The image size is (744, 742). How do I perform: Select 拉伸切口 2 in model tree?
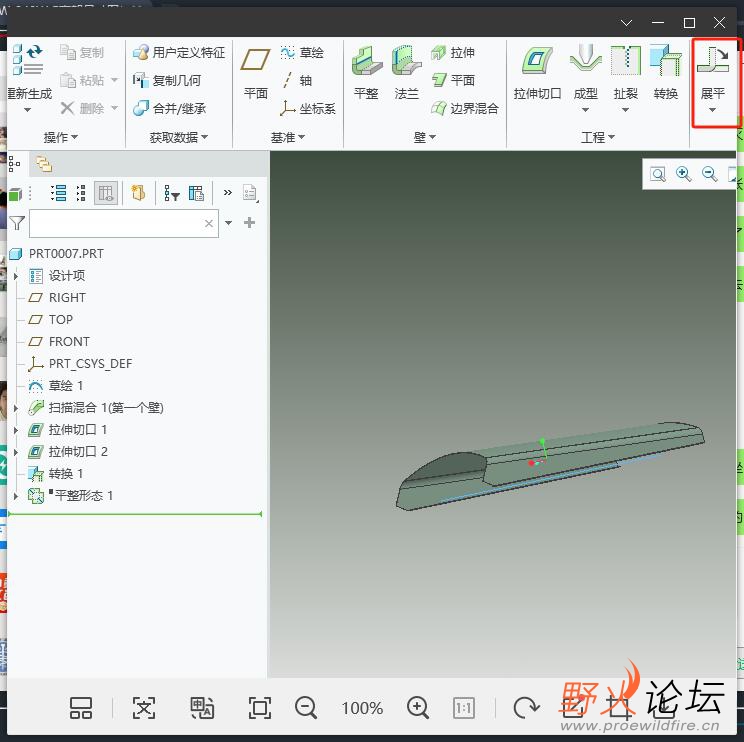coord(77,452)
